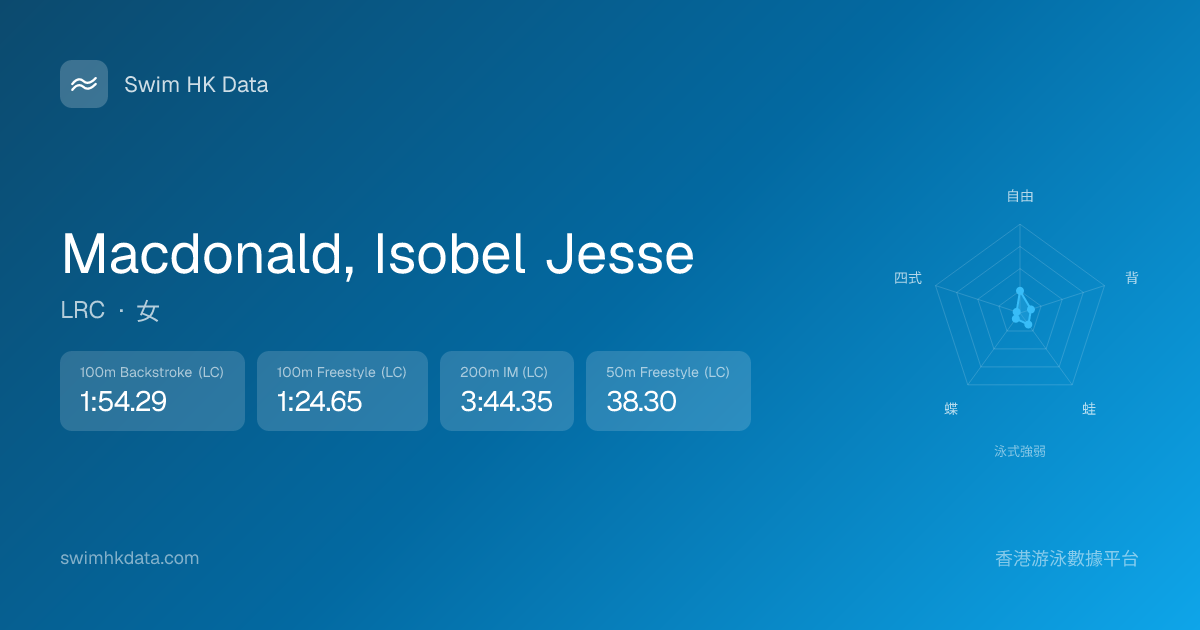Click the LRC club label
The width and height of the screenshot is (1200, 630).
(x=82, y=311)
